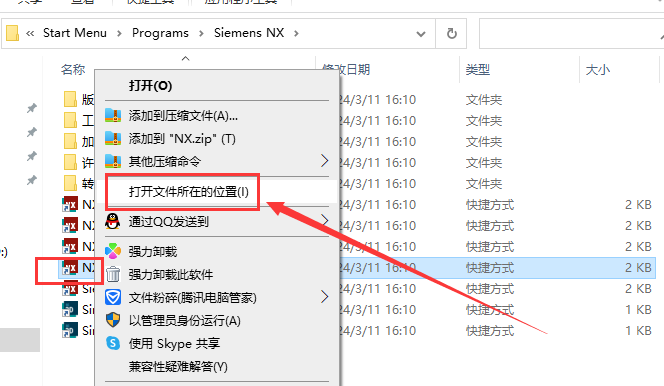
Task: Click the administrator UAC shield icon
Action: 113,320
